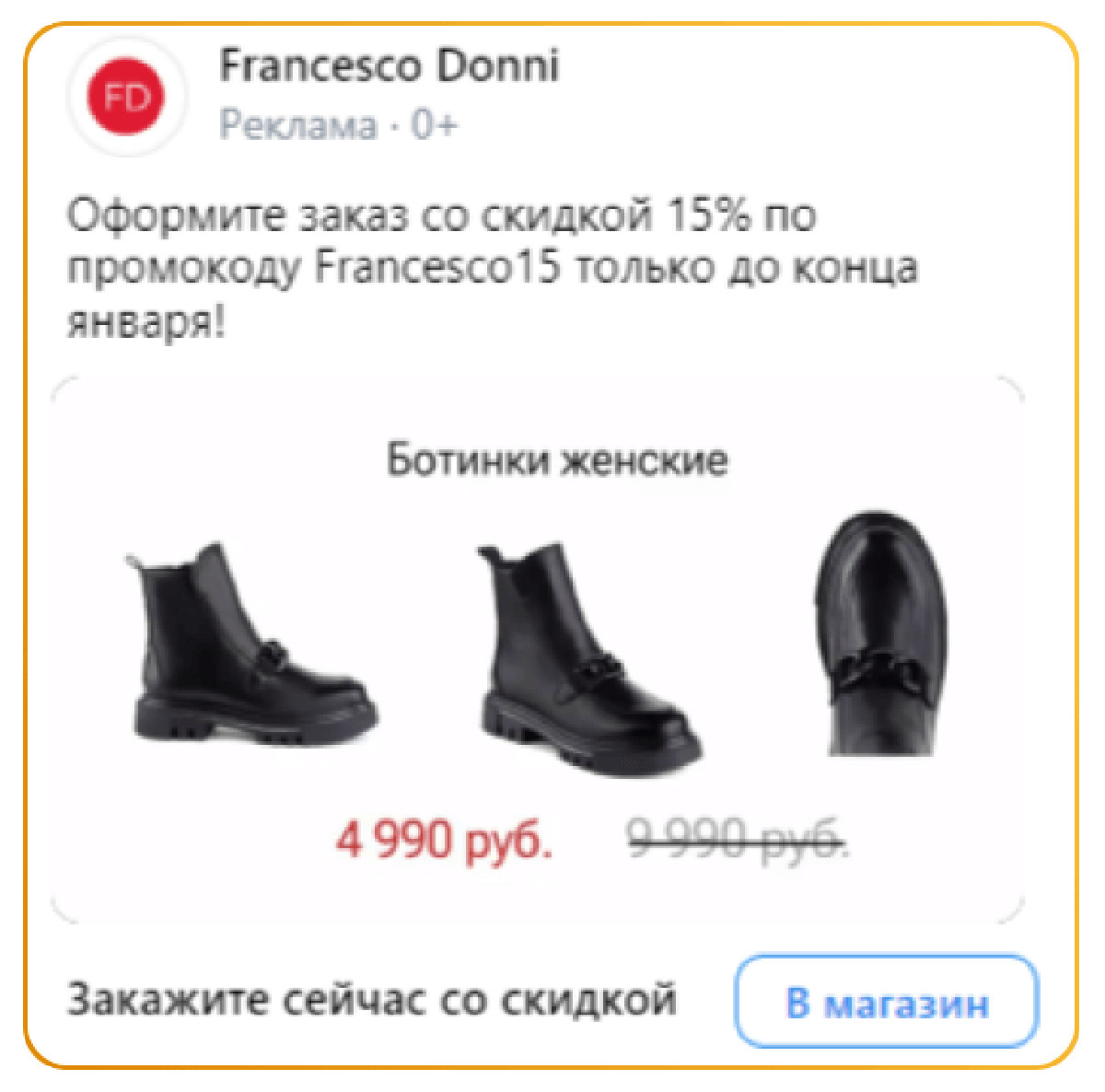
Task: Click the red 4 990 руб. price
Action: click(x=444, y=840)
